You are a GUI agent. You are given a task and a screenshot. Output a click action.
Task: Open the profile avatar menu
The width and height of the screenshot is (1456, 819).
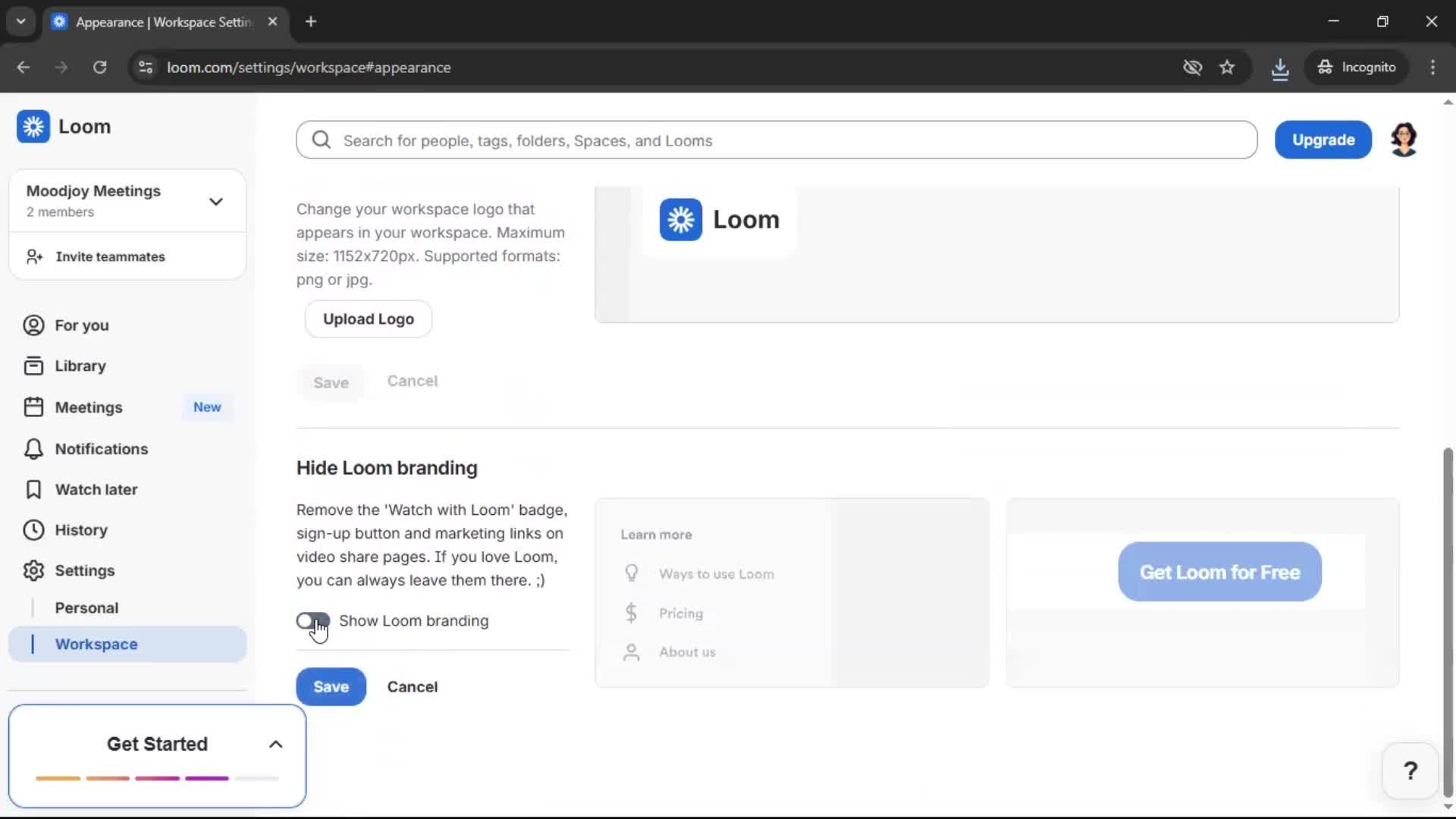pyautogui.click(x=1404, y=139)
